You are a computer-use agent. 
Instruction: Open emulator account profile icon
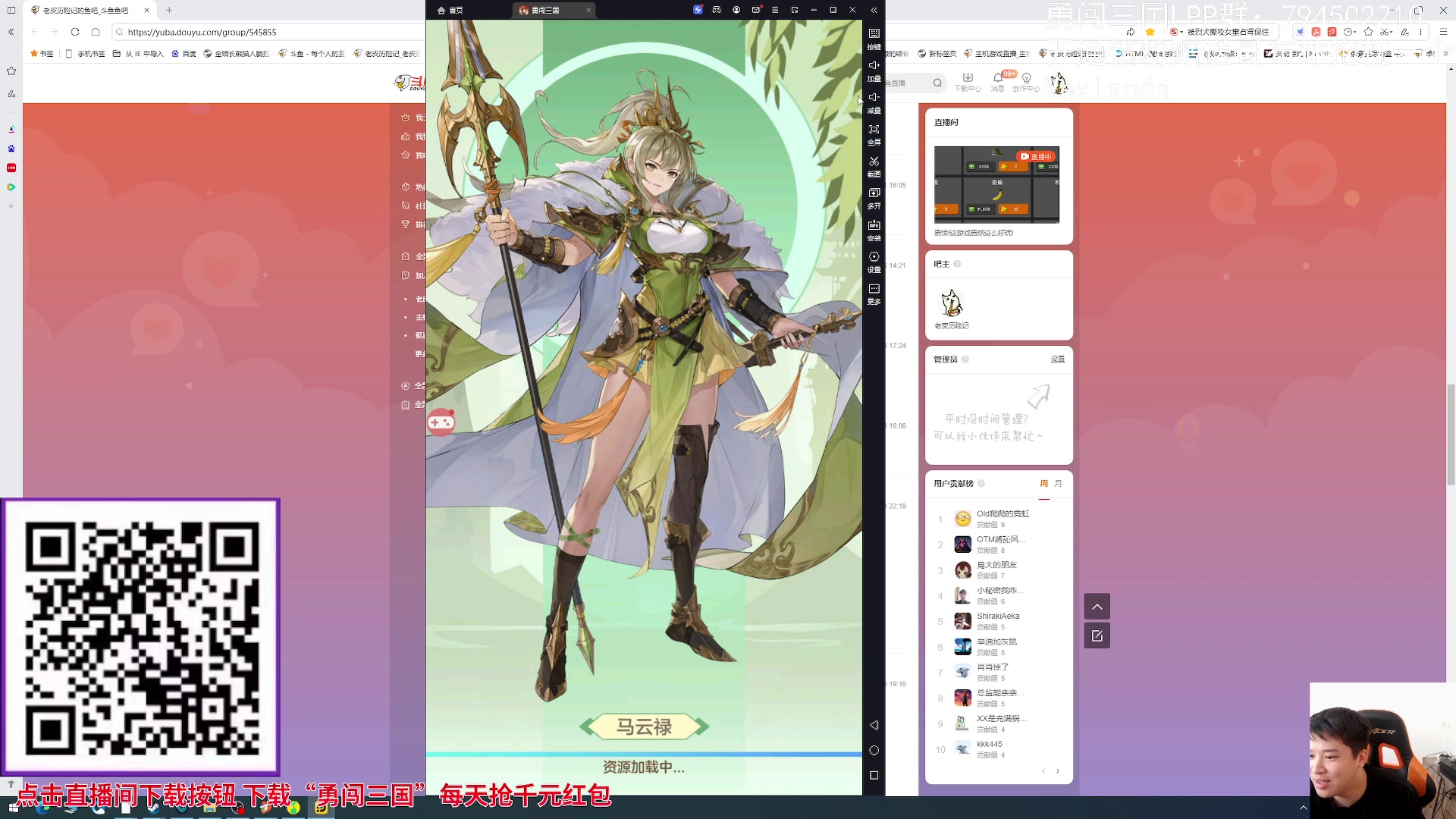736,10
